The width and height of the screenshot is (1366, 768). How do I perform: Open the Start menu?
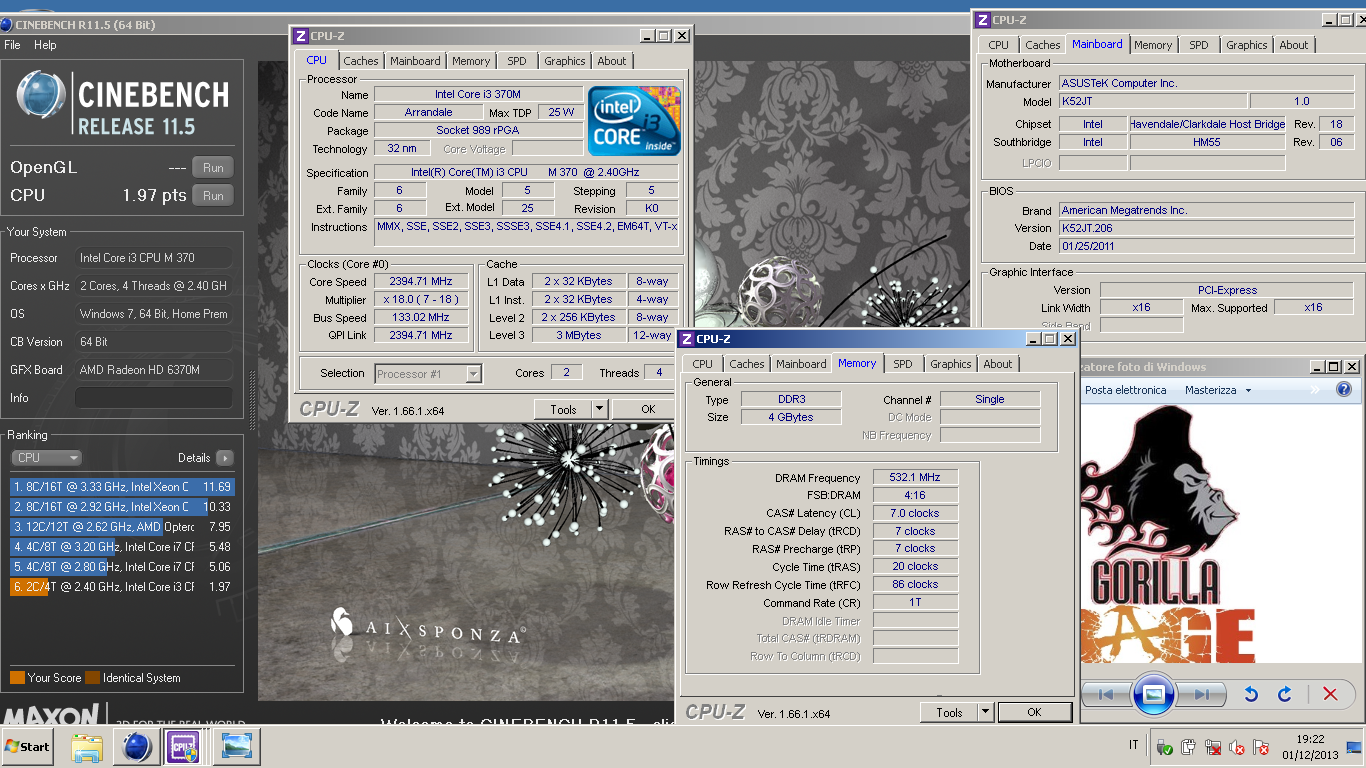[x=27, y=747]
